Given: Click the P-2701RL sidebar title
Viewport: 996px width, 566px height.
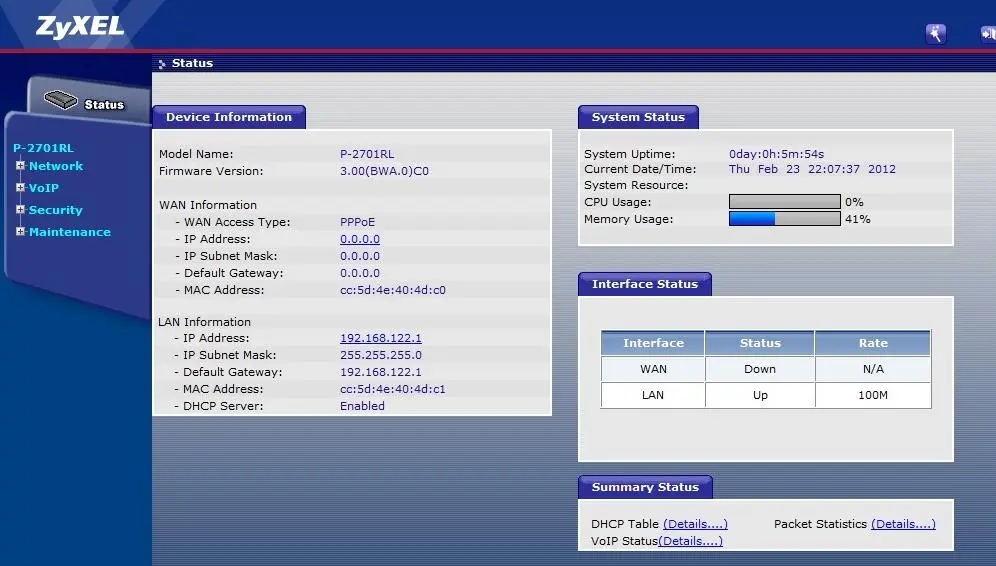Looking at the screenshot, I should pyautogui.click(x=43, y=148).
